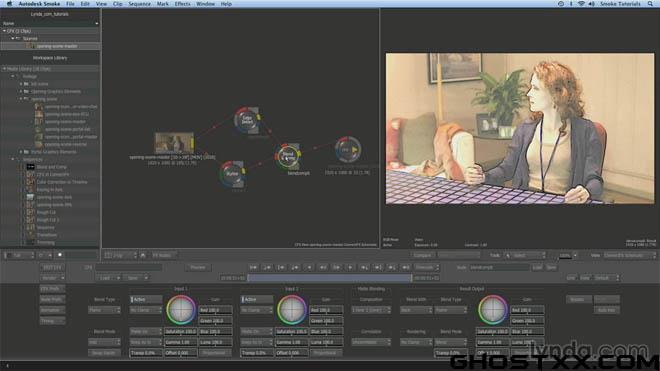Open the Effects menu
This screenshot has height=371, width=660.
pyautogui.click(x=182, y=4)
